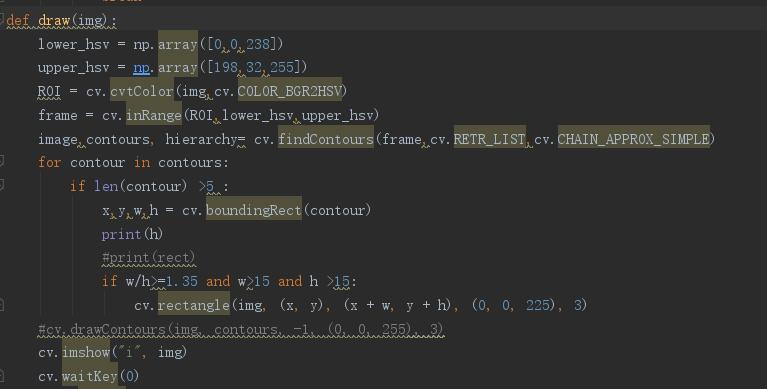Click the commented '#cv.drawContours' line
Viewport: 767px width, 389px height.
(241, 329)
